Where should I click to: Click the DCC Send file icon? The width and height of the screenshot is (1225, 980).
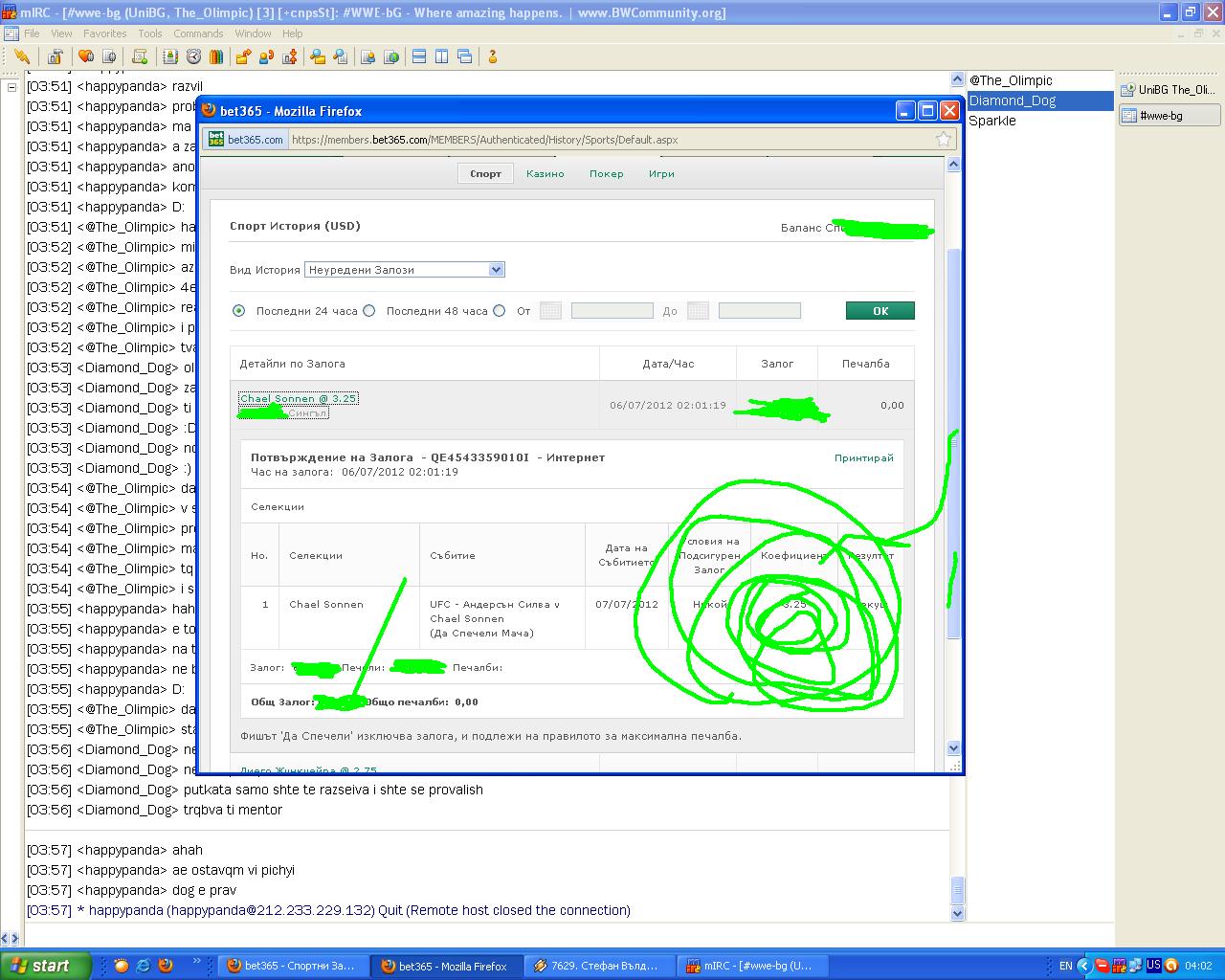tap(243, 56)
